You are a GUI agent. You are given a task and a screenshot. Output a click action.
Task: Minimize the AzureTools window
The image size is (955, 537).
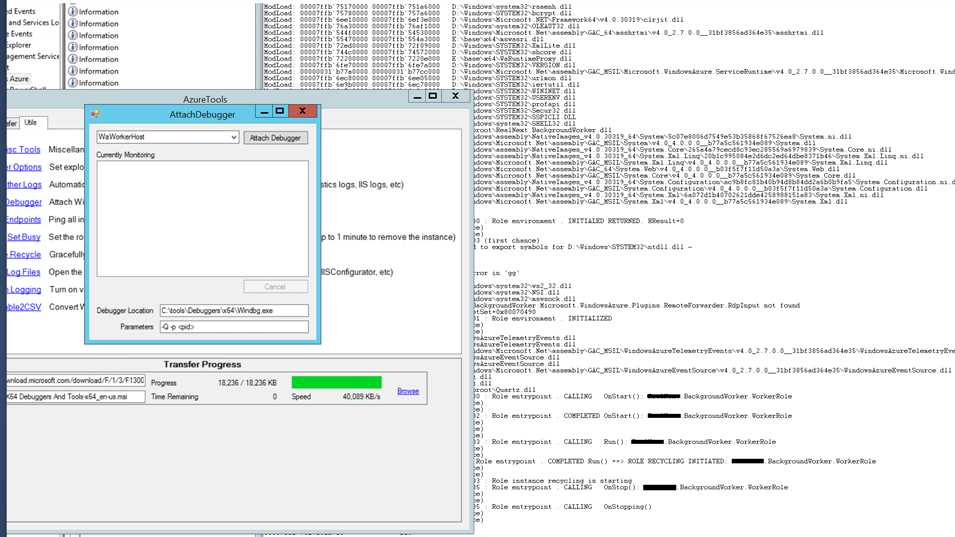[417, 96]
